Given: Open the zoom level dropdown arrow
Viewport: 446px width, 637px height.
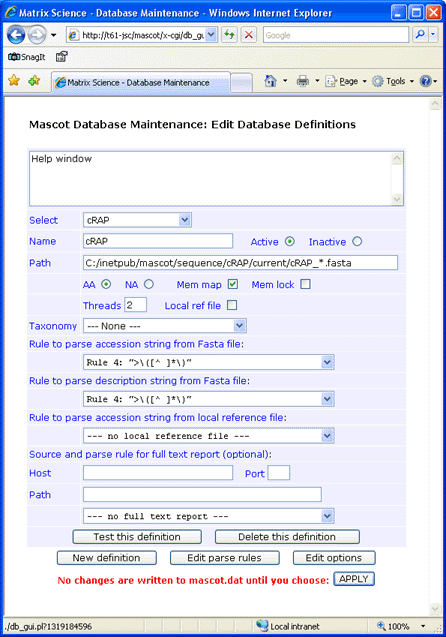Looking at the screenshot, I should 423,626.
